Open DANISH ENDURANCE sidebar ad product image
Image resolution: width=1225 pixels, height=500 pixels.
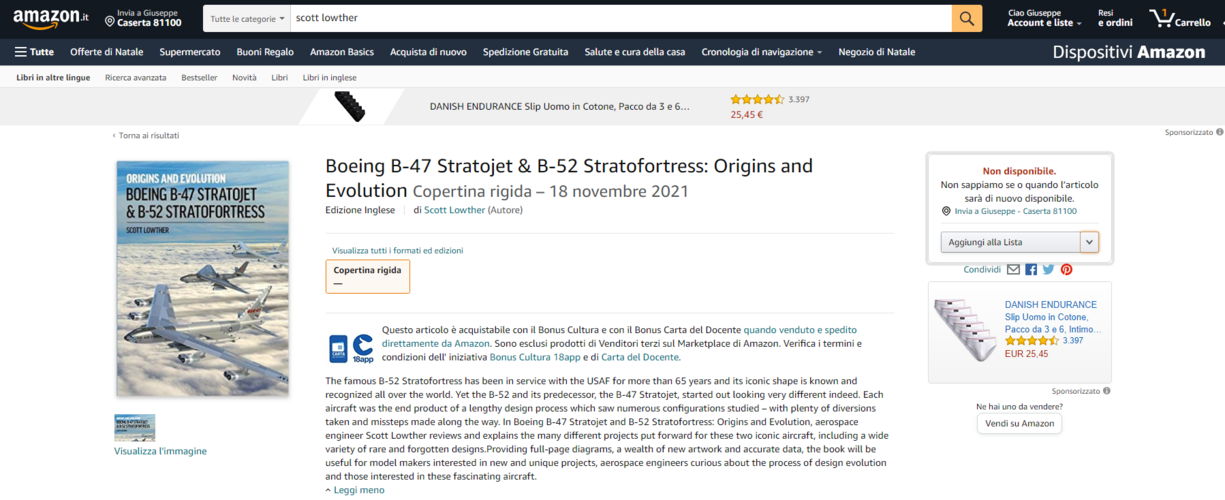(x=964, y=331)
